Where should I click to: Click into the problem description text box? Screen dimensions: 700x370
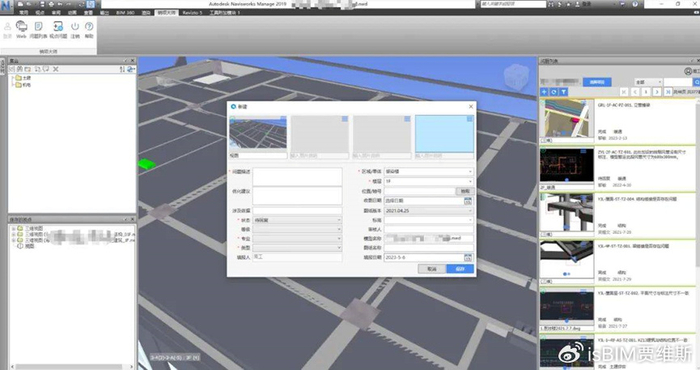(x=297, y=177)
